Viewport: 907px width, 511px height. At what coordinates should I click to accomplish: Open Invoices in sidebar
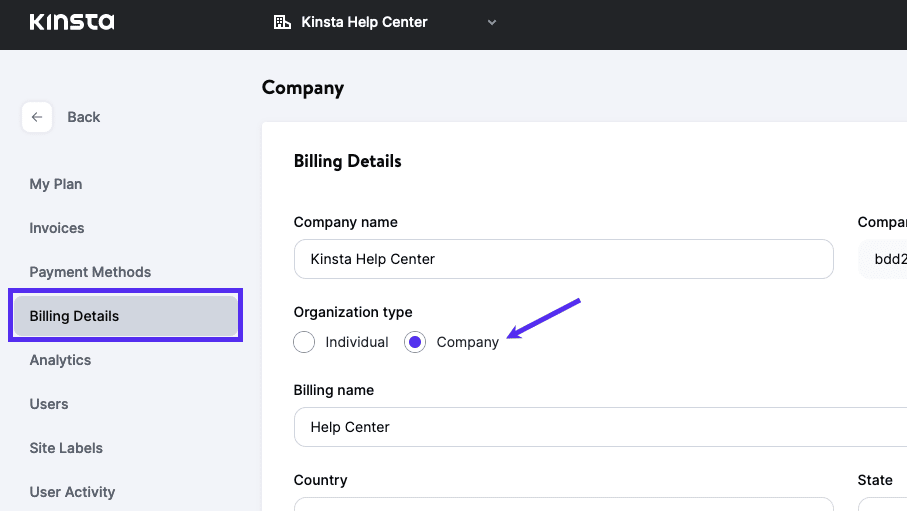(x=57, y=228)
